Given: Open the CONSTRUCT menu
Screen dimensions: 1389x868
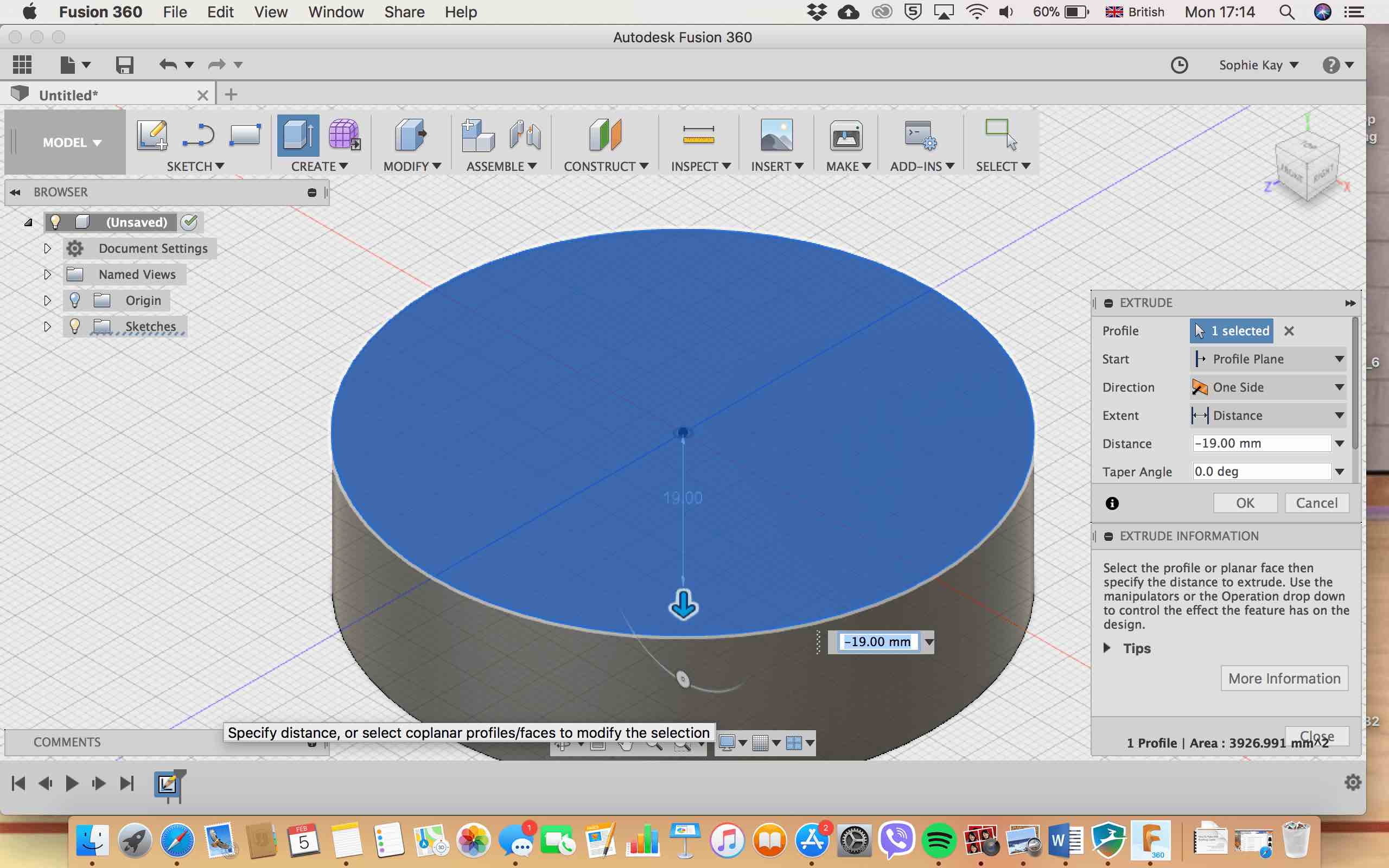Looking at the screenshot, I should tap(605, 167).
